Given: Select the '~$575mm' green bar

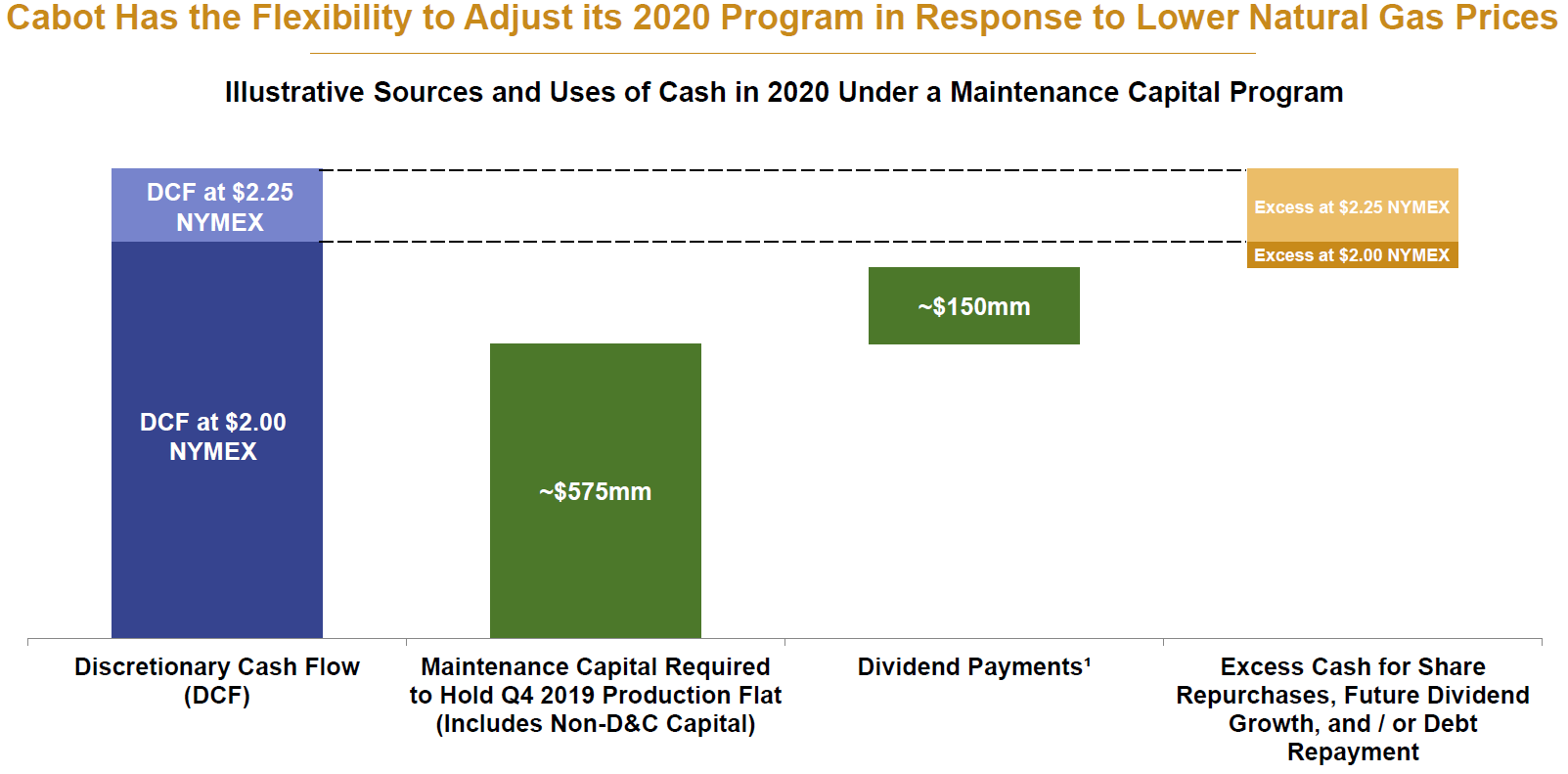Looking at the screenshot, I should pos(596,490).
